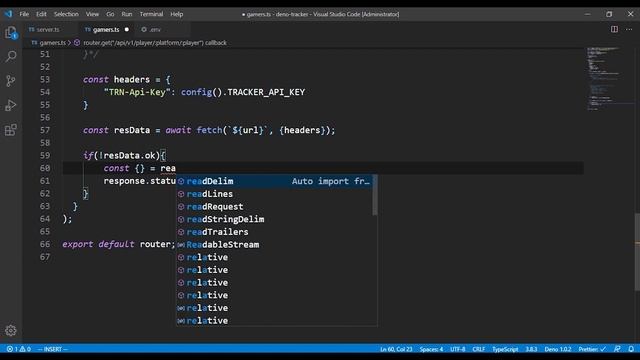This screenshot has width=640, height=360.
Task: Click 'resData.ok' condition on line 59
Action: point(129,156)
